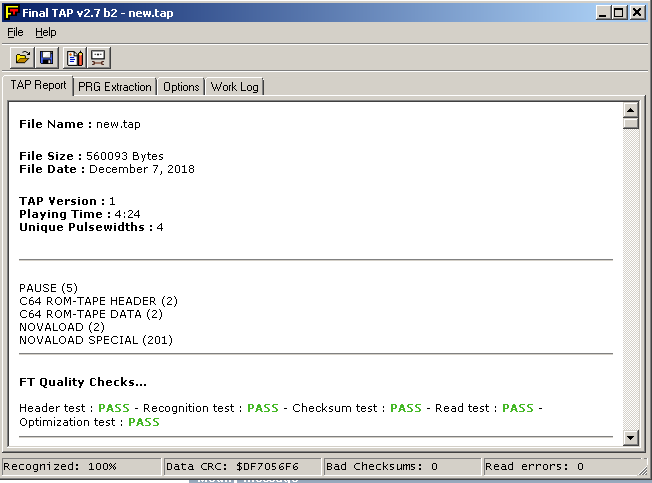Click the Open file folder toolbar icon
This screenshot has width=652, height=483.
pyautogui.click(x=22, y=57)
